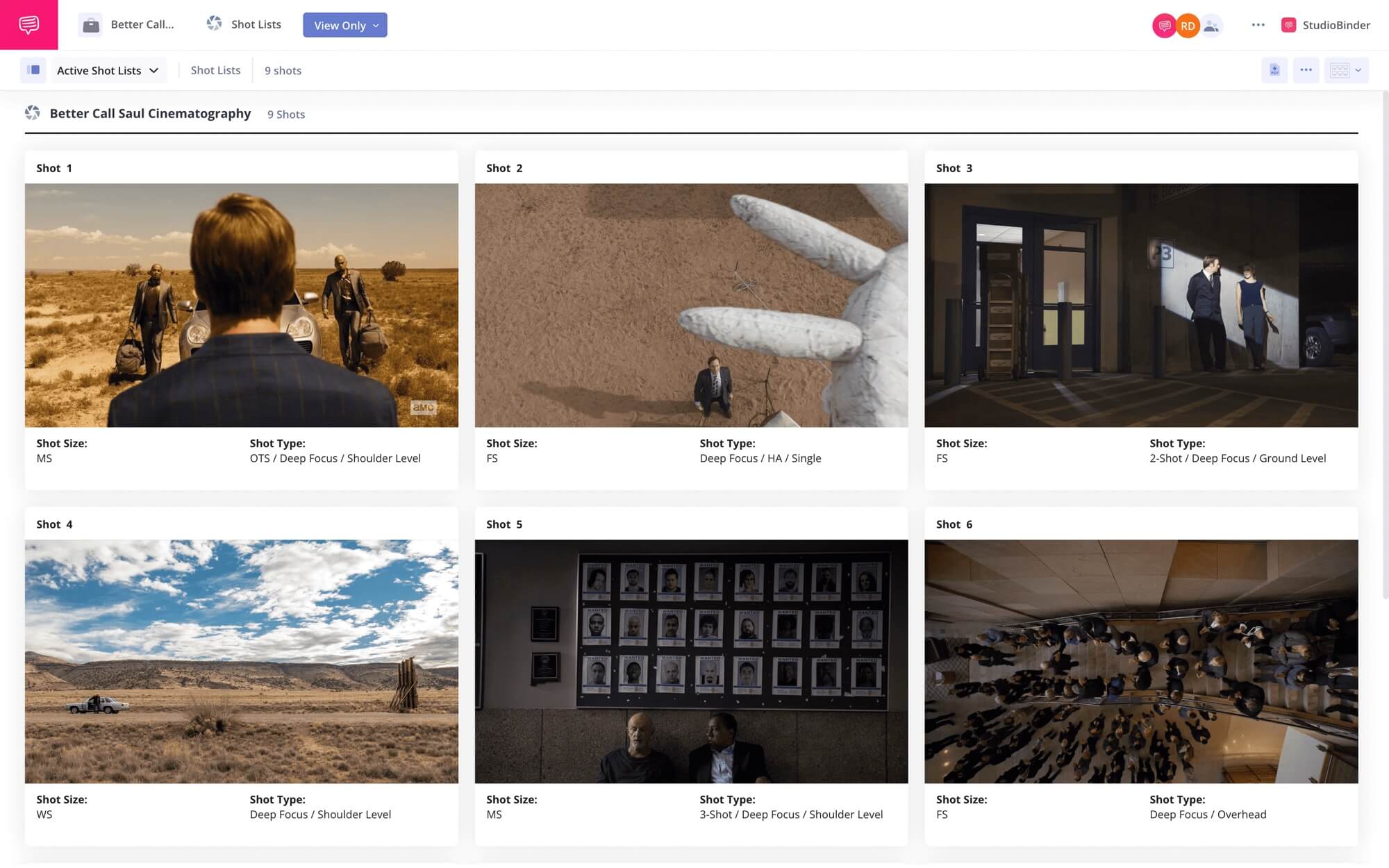The width and height of the screenshot is (1389, 868).
Task: Toggle the sidebar panel icon
Action: tap(33, 70)
